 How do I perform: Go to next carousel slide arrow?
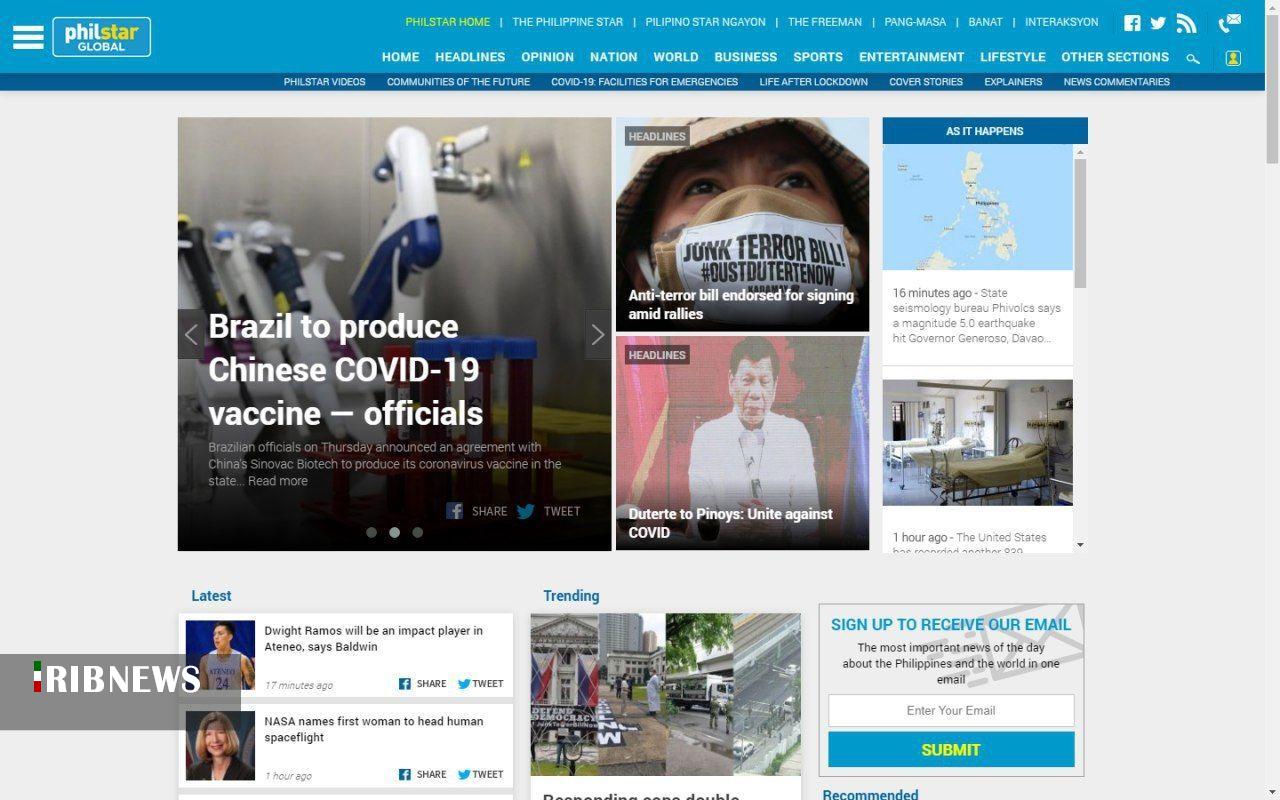click(x=597, y=335)
